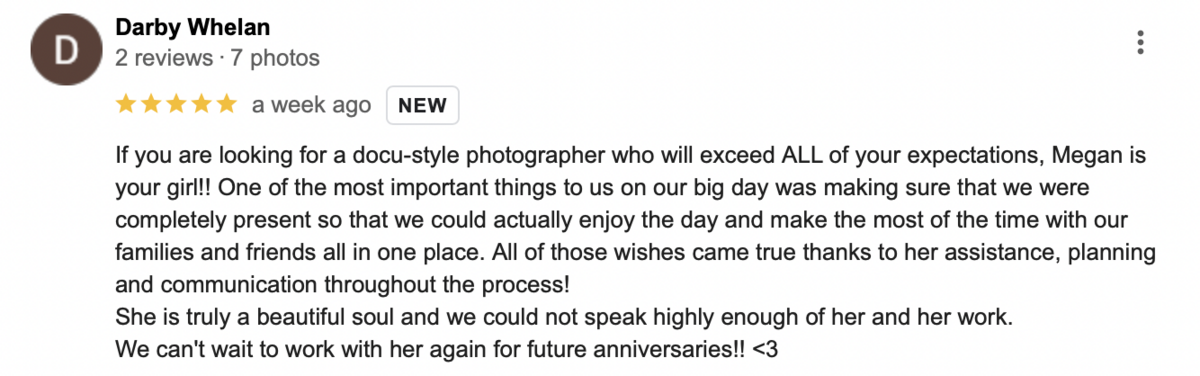
Task: Click the line "We can't wait to work"
Action: (x=454, y=350)
